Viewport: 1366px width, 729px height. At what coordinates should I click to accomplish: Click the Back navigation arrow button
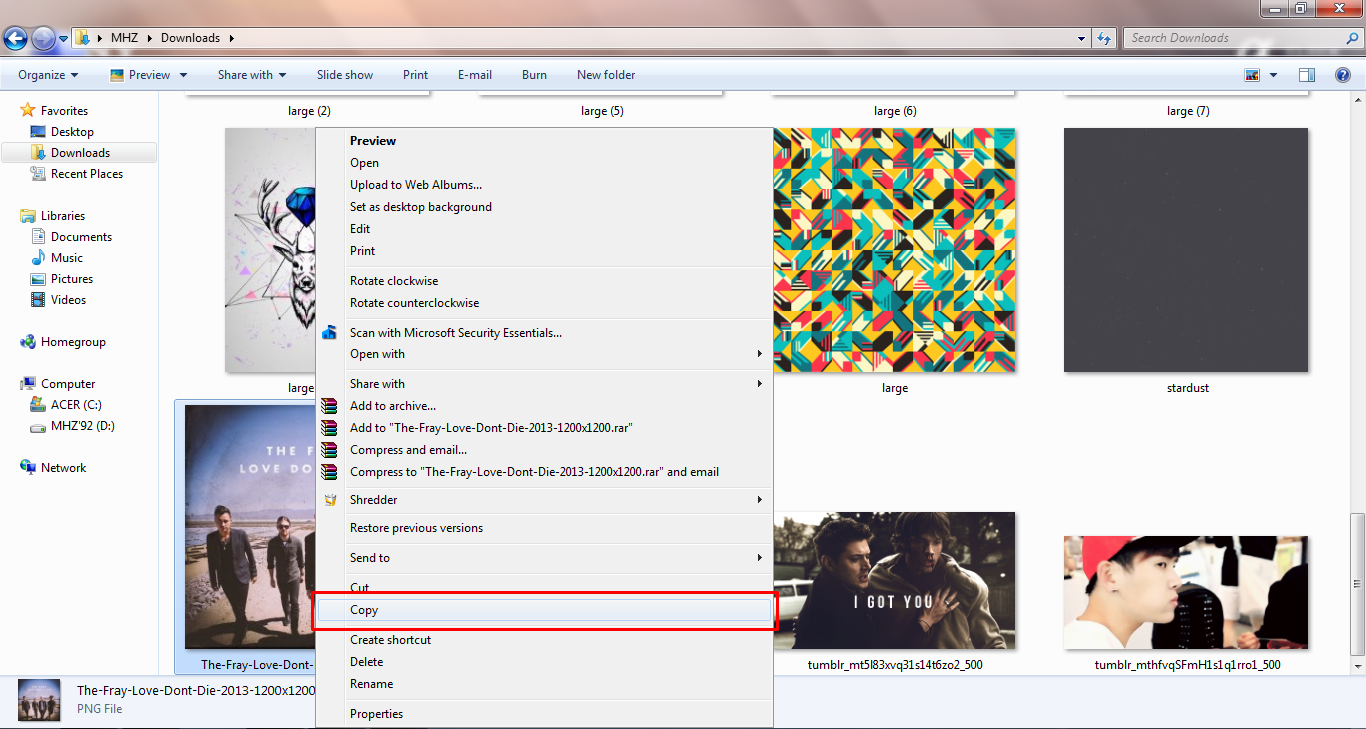[15, 38]
